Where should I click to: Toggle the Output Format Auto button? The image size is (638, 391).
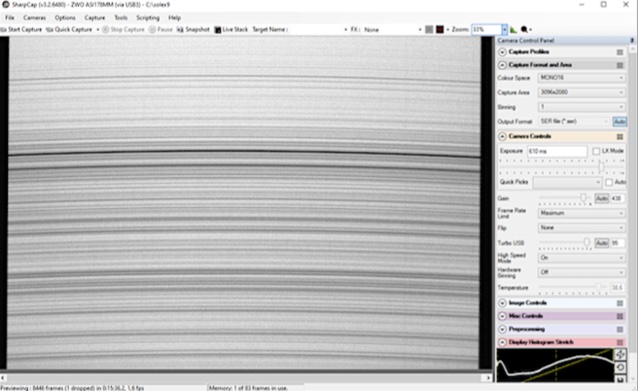(619, 122)
